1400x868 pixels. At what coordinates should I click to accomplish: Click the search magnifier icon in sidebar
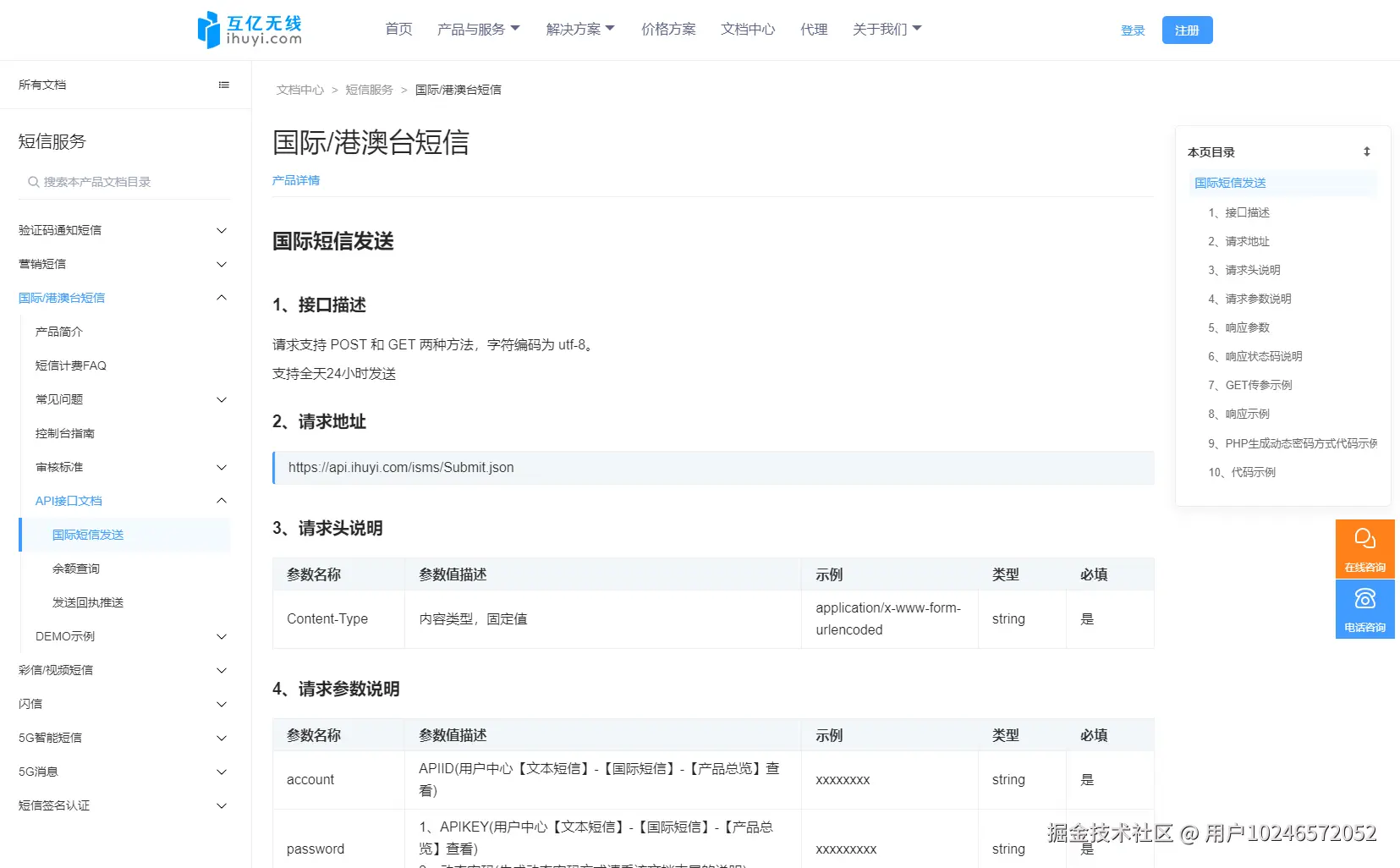pos(33,182)
